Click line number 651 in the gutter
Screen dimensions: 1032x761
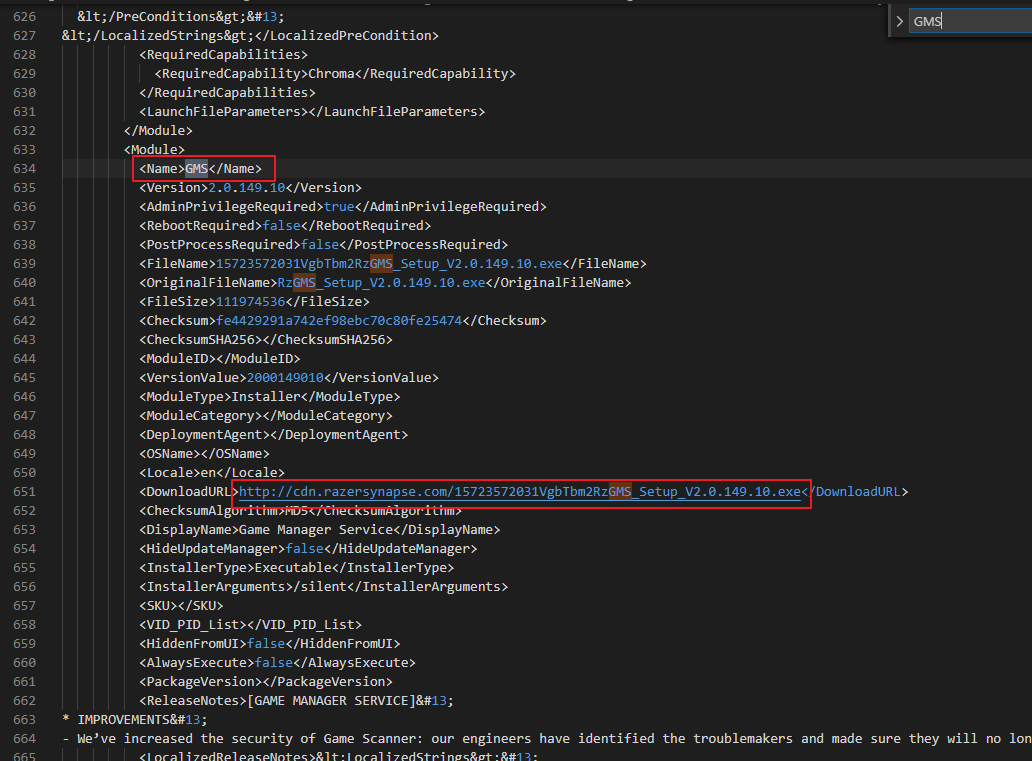coord(24,492)
